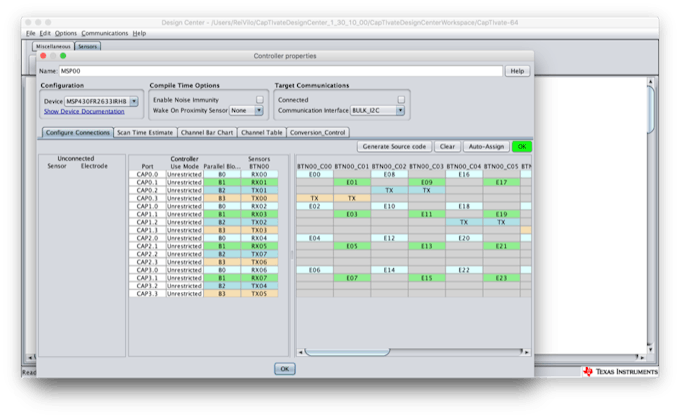Screen dimensions: 680x418
Task: Click the E00 electrode cell
Action: pos(314,174)
